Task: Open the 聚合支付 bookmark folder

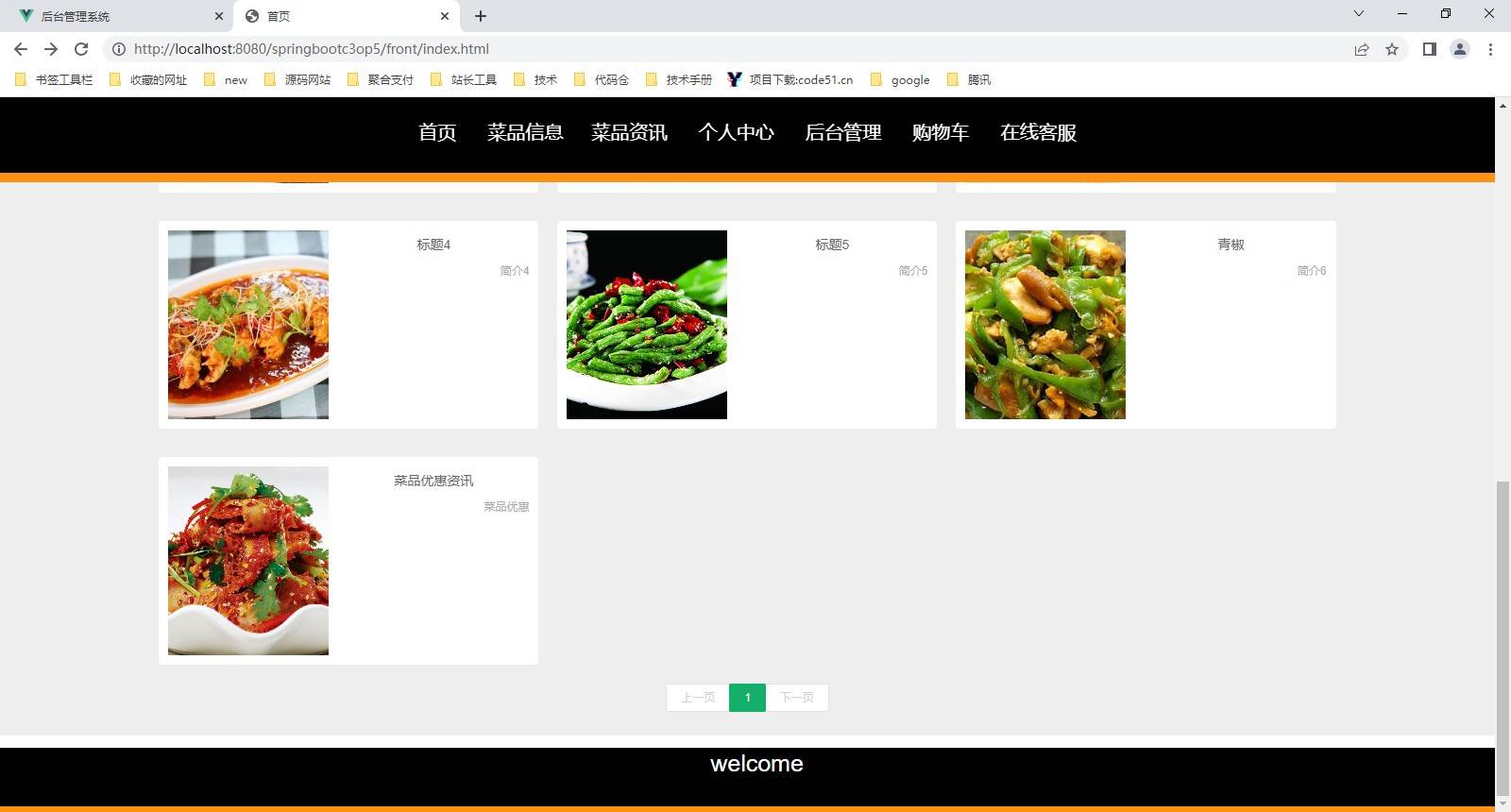Action: [381, 80]
